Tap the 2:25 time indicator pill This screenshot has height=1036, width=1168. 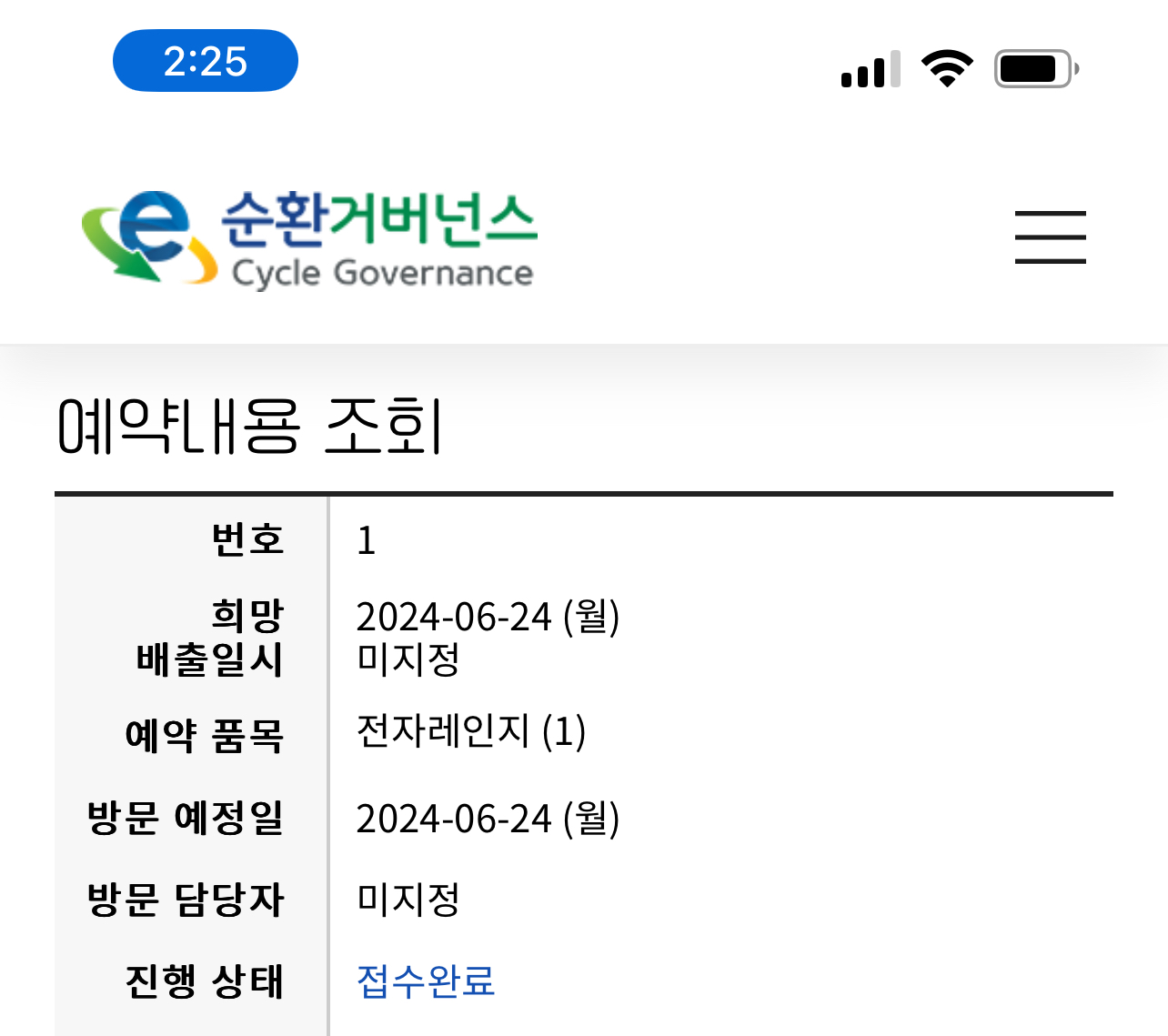206,61
